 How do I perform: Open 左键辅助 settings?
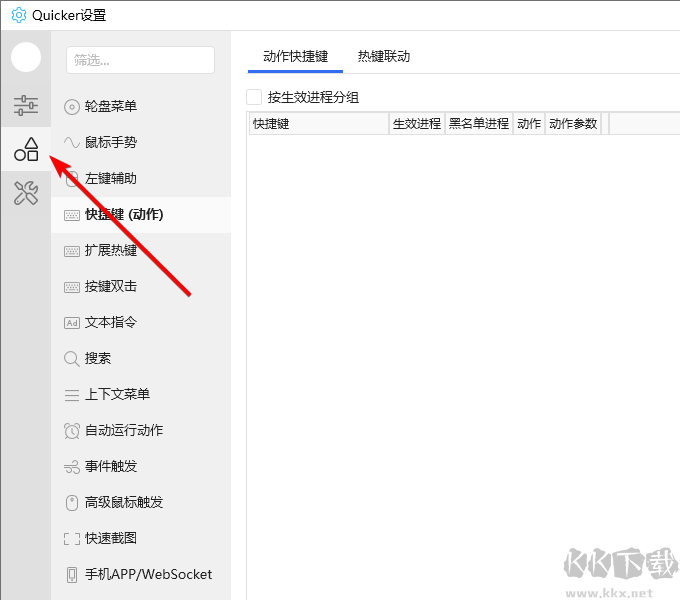click(x=141, y=178)
